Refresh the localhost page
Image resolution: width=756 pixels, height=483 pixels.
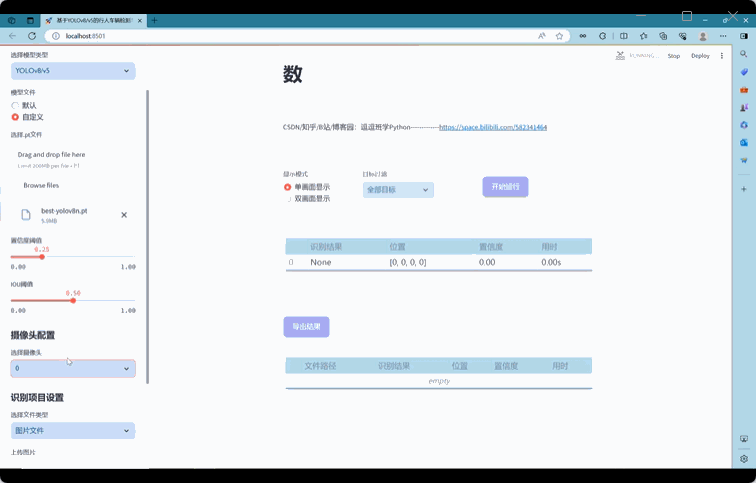tap(32, 36)
